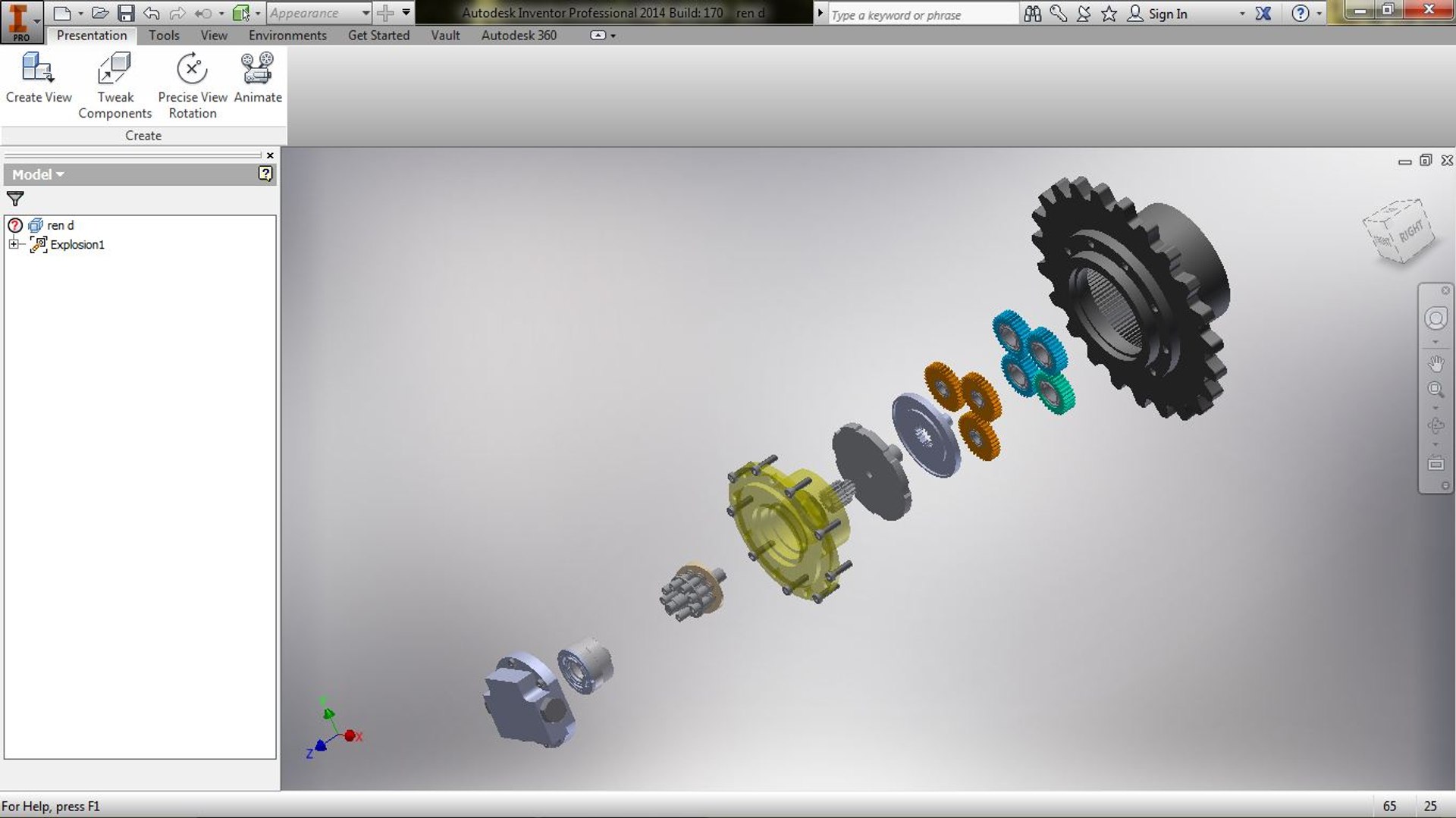The image size is (1456, 818).
Task: Click the keyword search input field
Action: [923, 14]
